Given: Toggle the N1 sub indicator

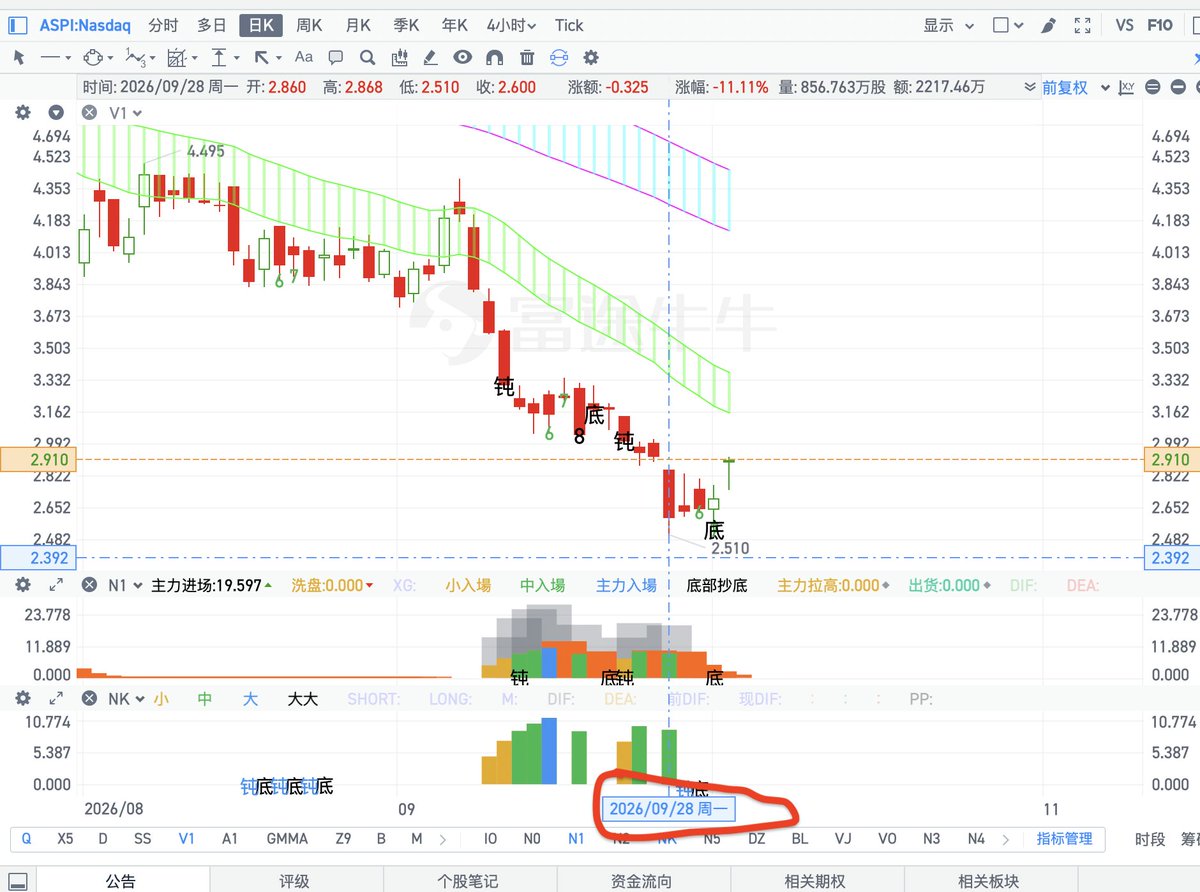Looking at the screenshot, I should [x=576, y=839].
